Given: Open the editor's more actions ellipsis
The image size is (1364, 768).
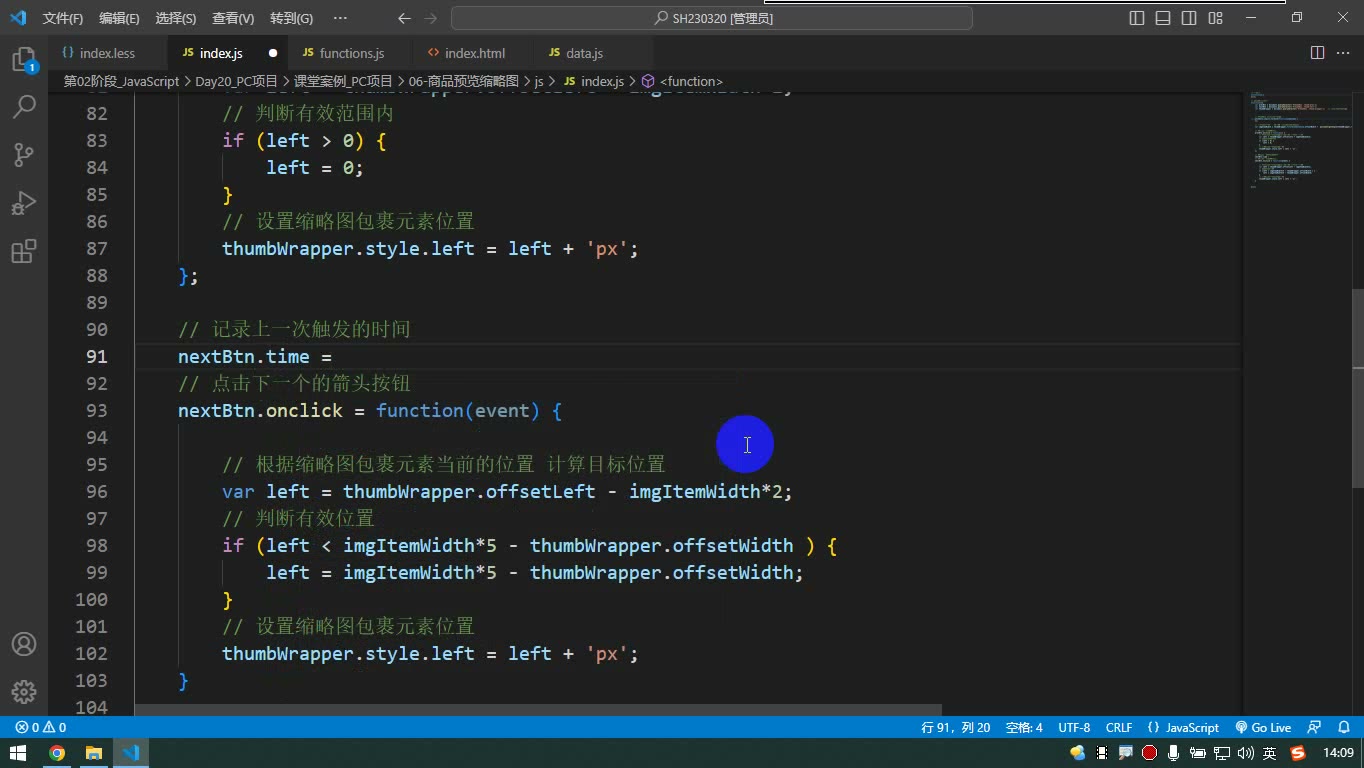Looking at the screenshot, I should click(1342, 53).
